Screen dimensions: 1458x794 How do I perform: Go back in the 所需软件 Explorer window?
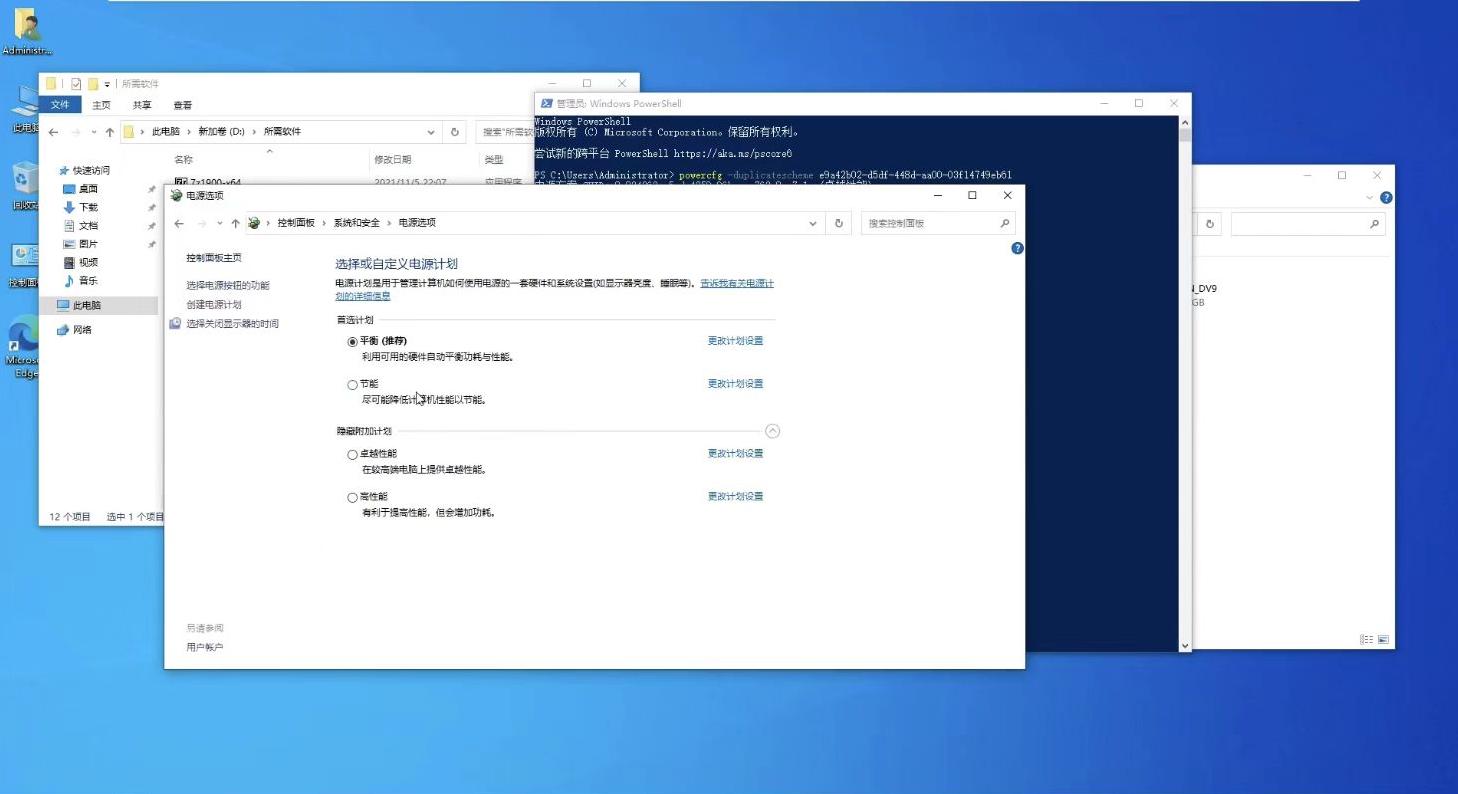(x=53, y=132)
